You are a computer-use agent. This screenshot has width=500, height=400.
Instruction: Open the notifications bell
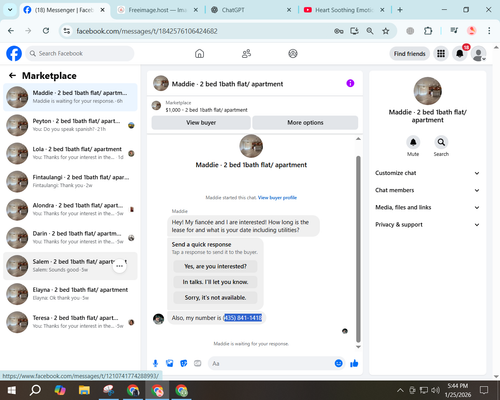coord(460,54)
